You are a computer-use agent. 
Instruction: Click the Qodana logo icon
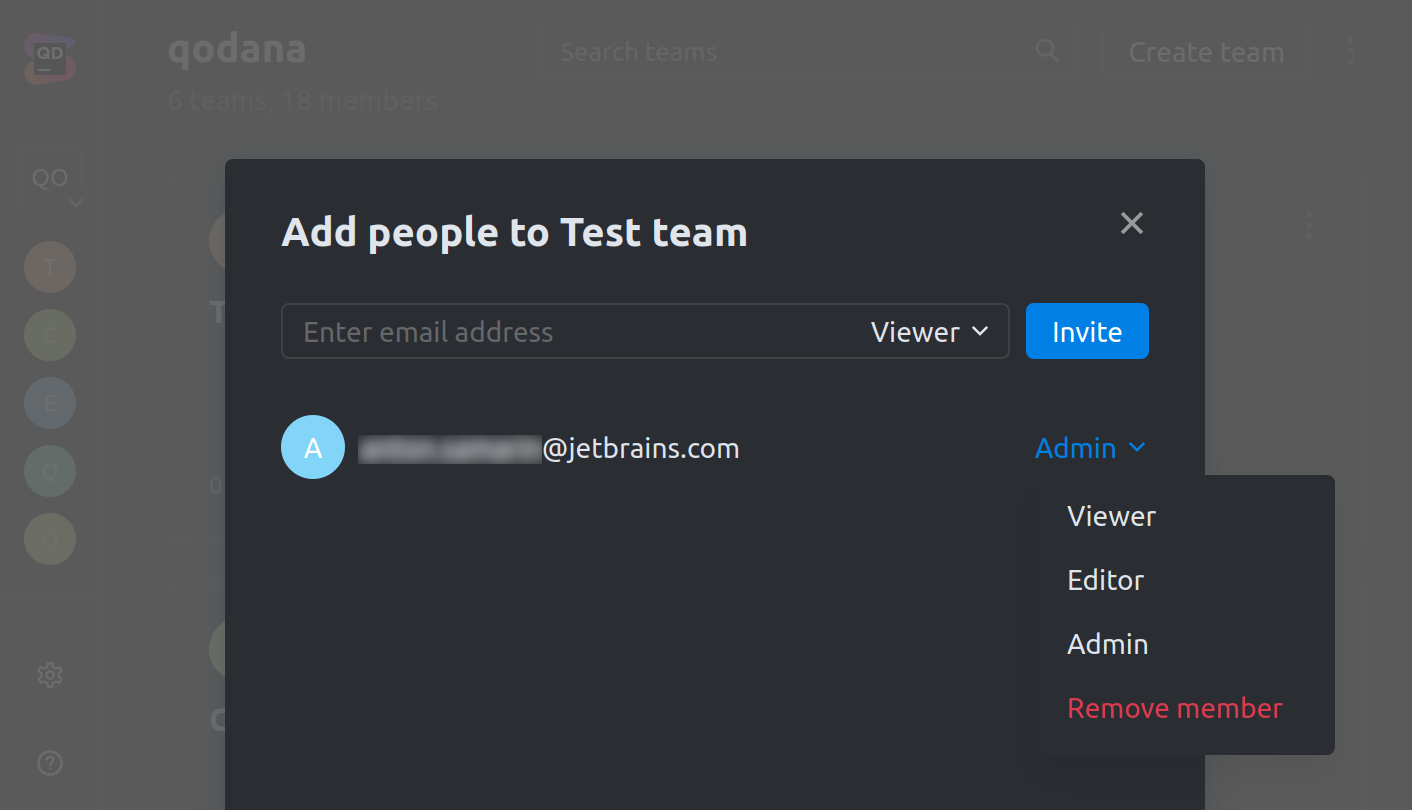coord(49,57)
